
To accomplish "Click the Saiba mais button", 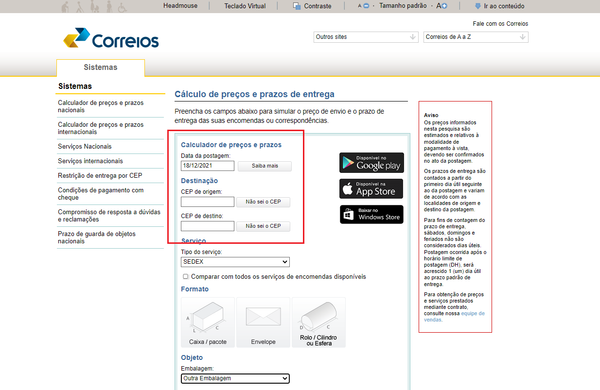I will tap(265, 166).
